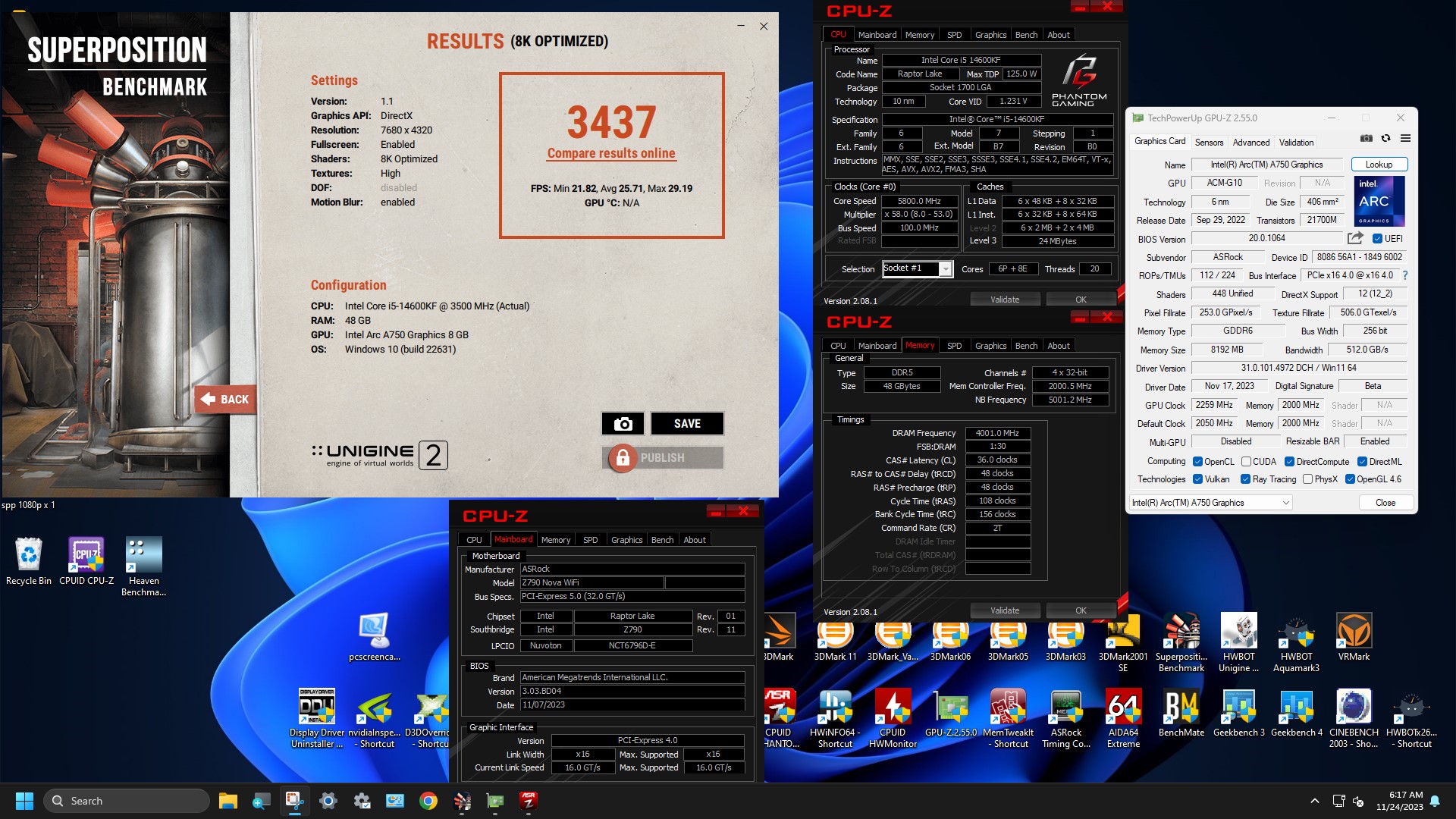Open CINEBENCH 2003 shortcut icon
Screen dimensions: 1456x819
(1354, 718)
